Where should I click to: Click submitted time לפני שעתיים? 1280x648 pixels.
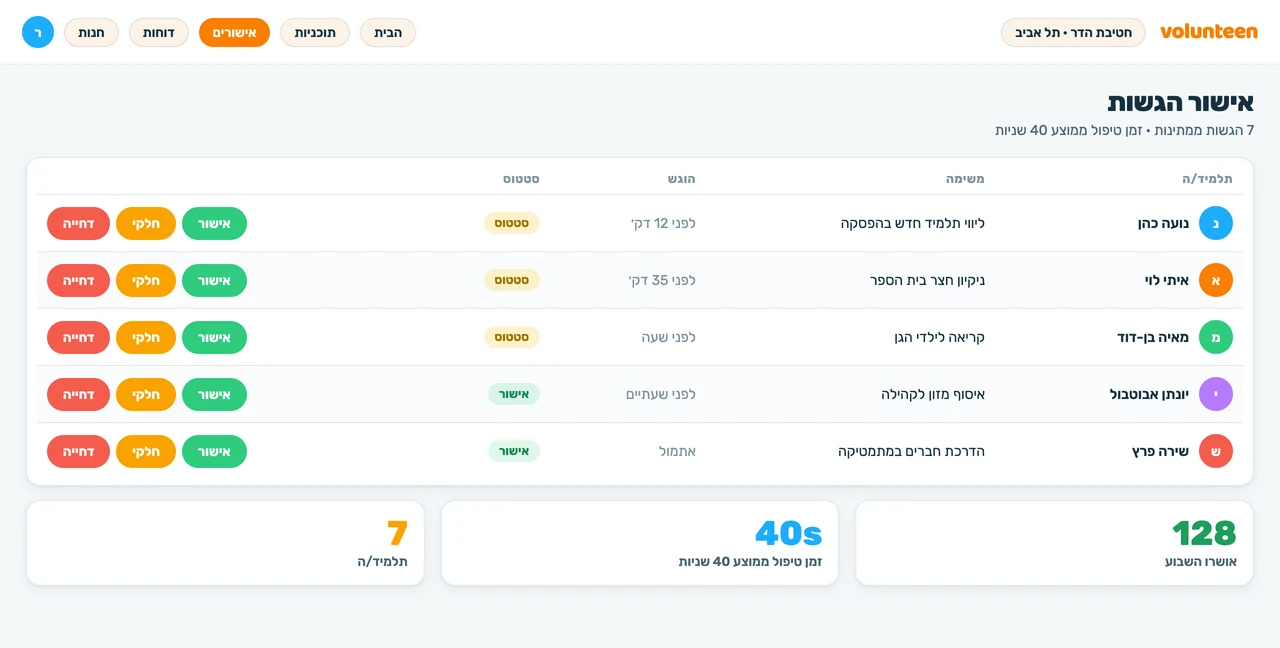tap(661, 394)
